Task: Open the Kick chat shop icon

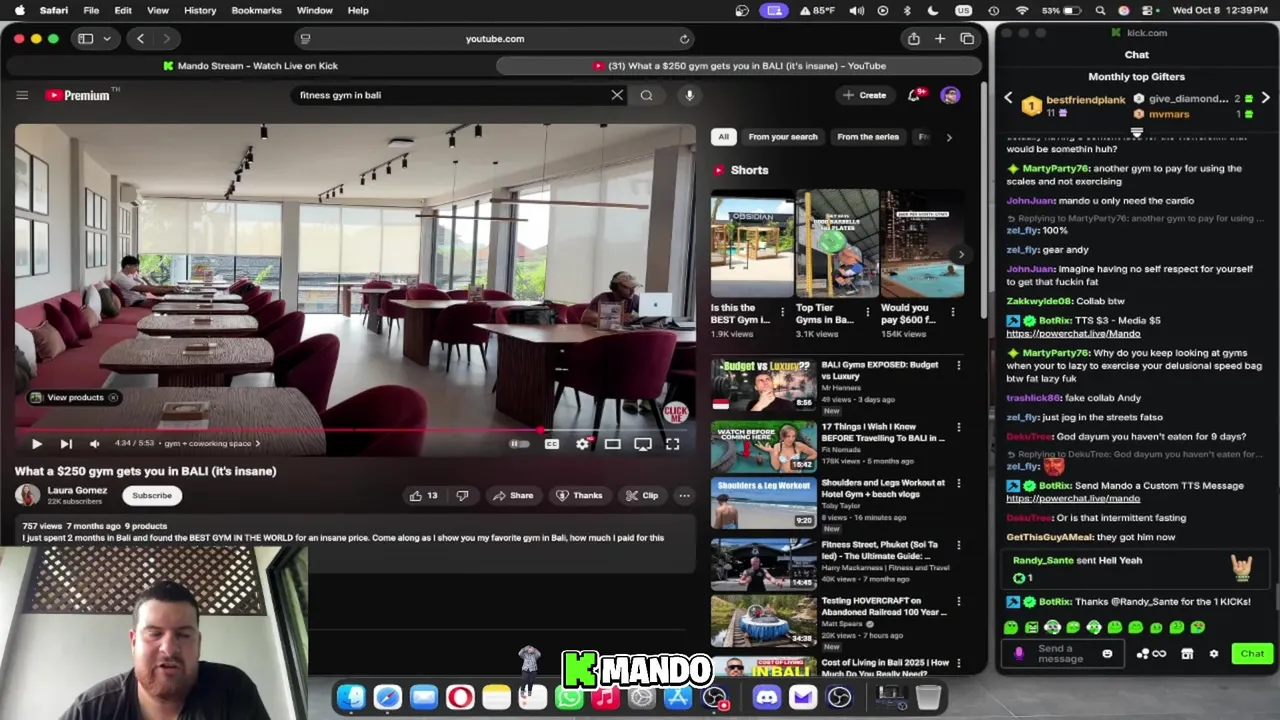Action: click(x=1187, y=654)
